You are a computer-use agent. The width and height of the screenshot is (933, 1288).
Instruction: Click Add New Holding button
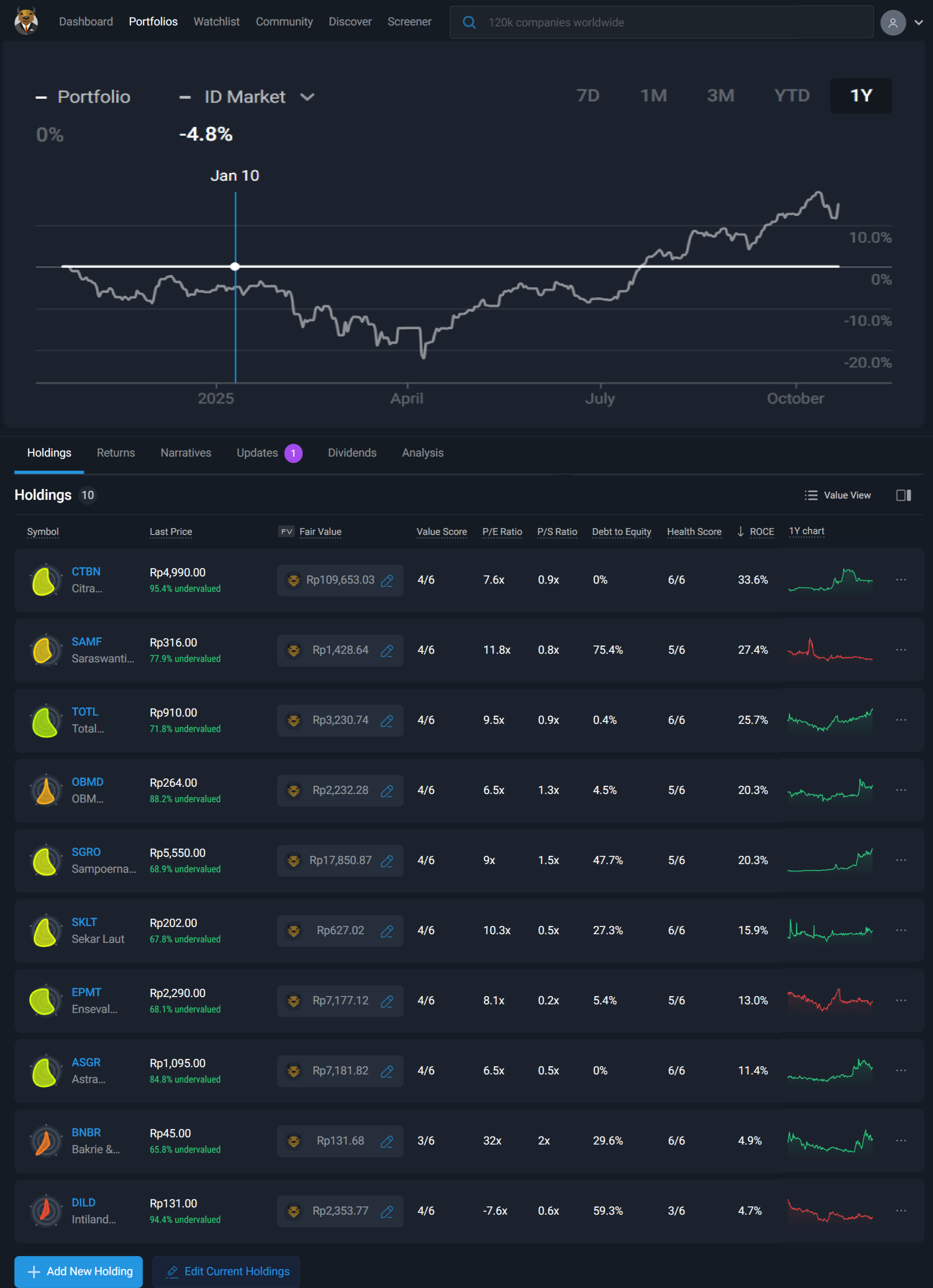click(78, 1271)
